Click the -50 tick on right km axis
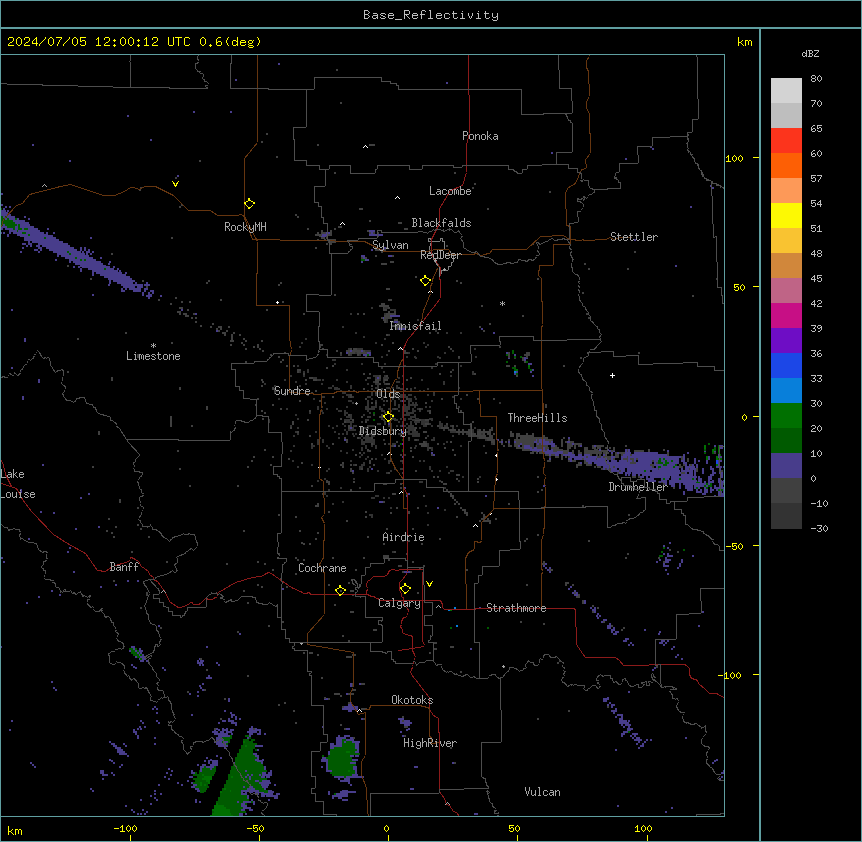The height and width of the screenshot is (842, 862). point(734,546)
